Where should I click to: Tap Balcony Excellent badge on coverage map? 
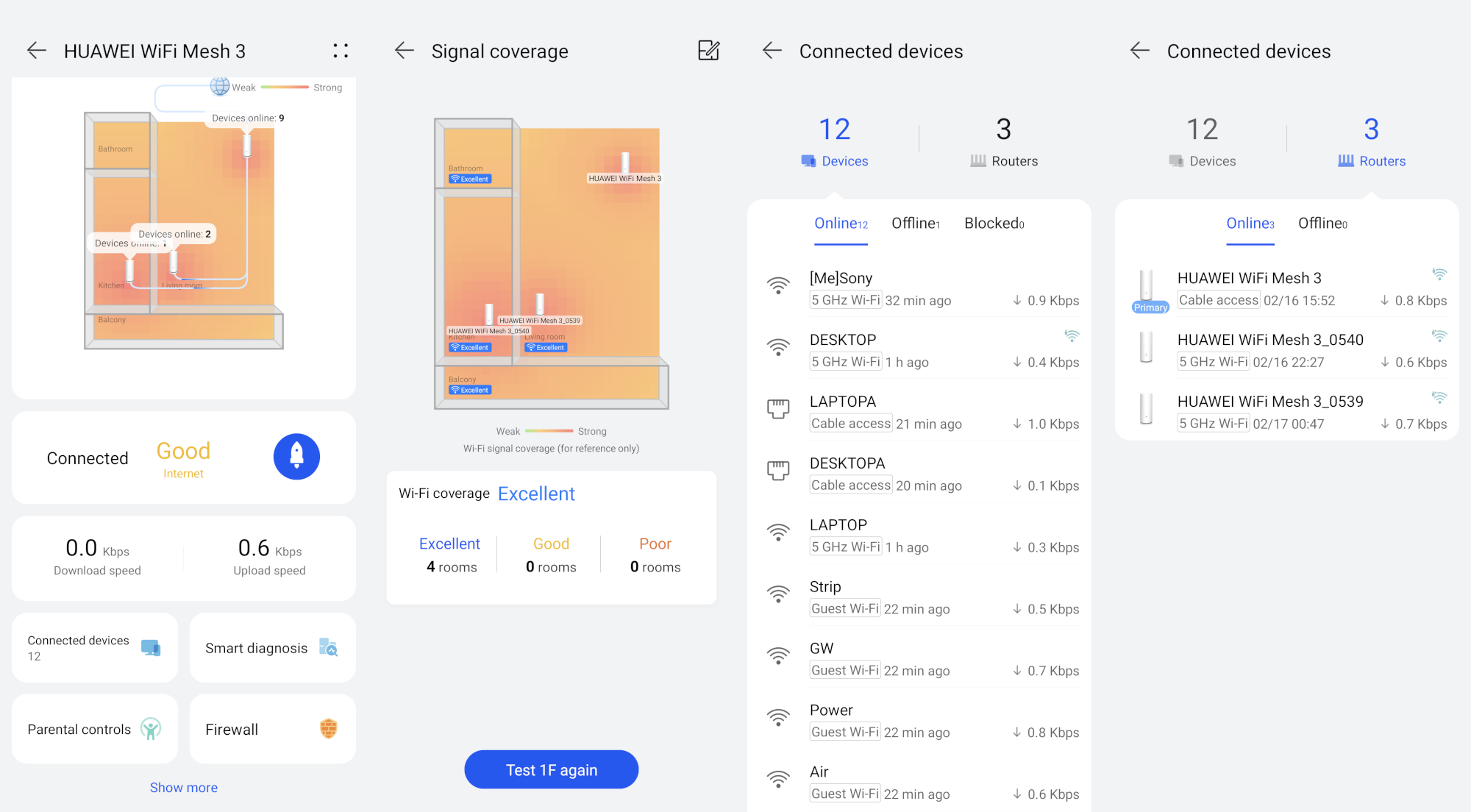(x=470, y=391)
